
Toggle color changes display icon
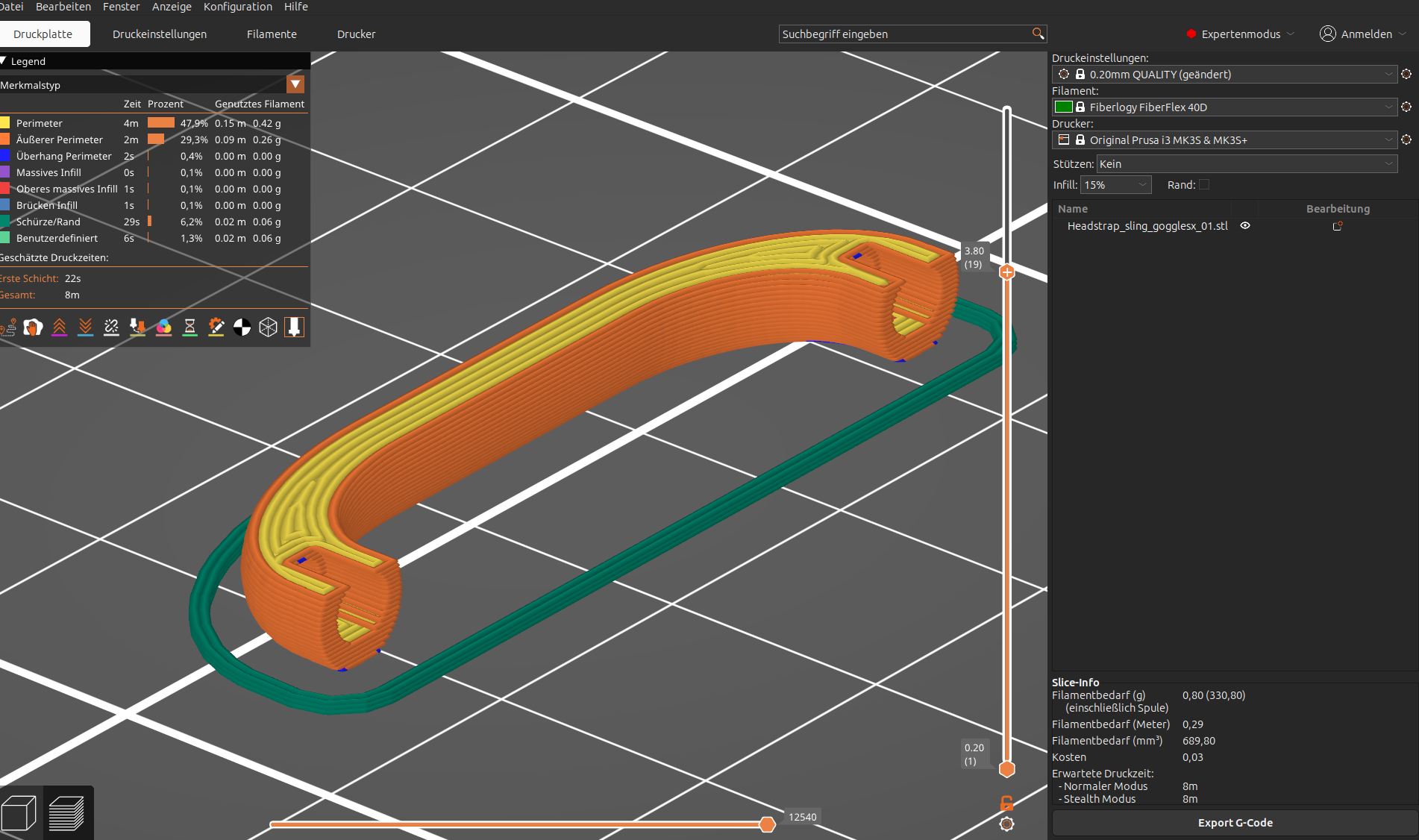(164, 327)
